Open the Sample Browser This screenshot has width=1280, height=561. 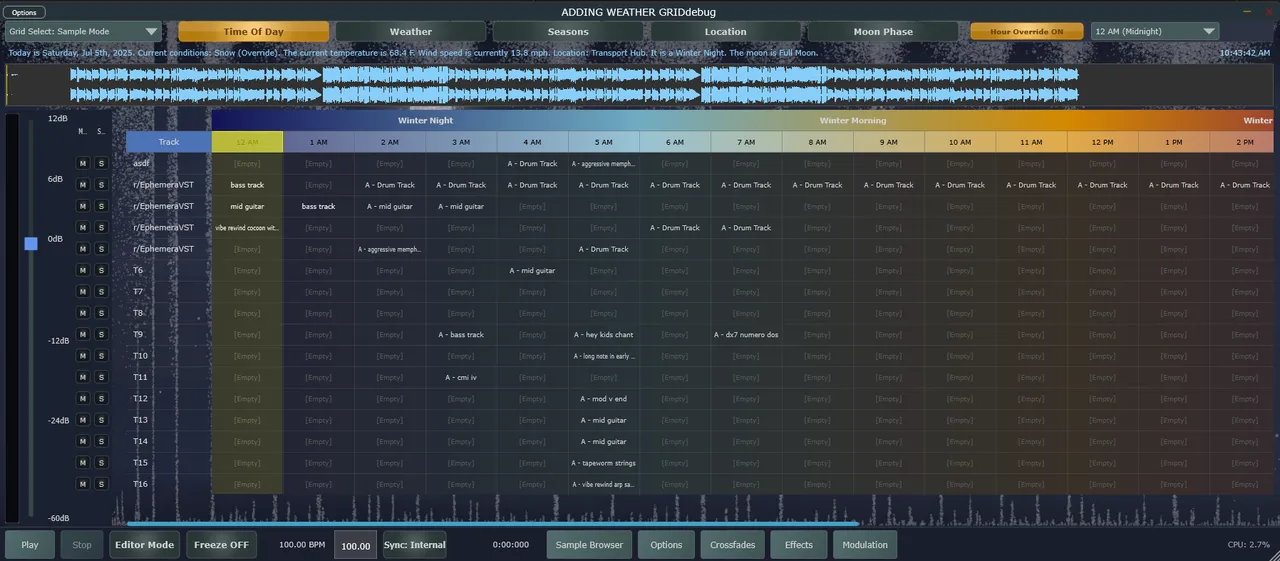click(590, 545)
